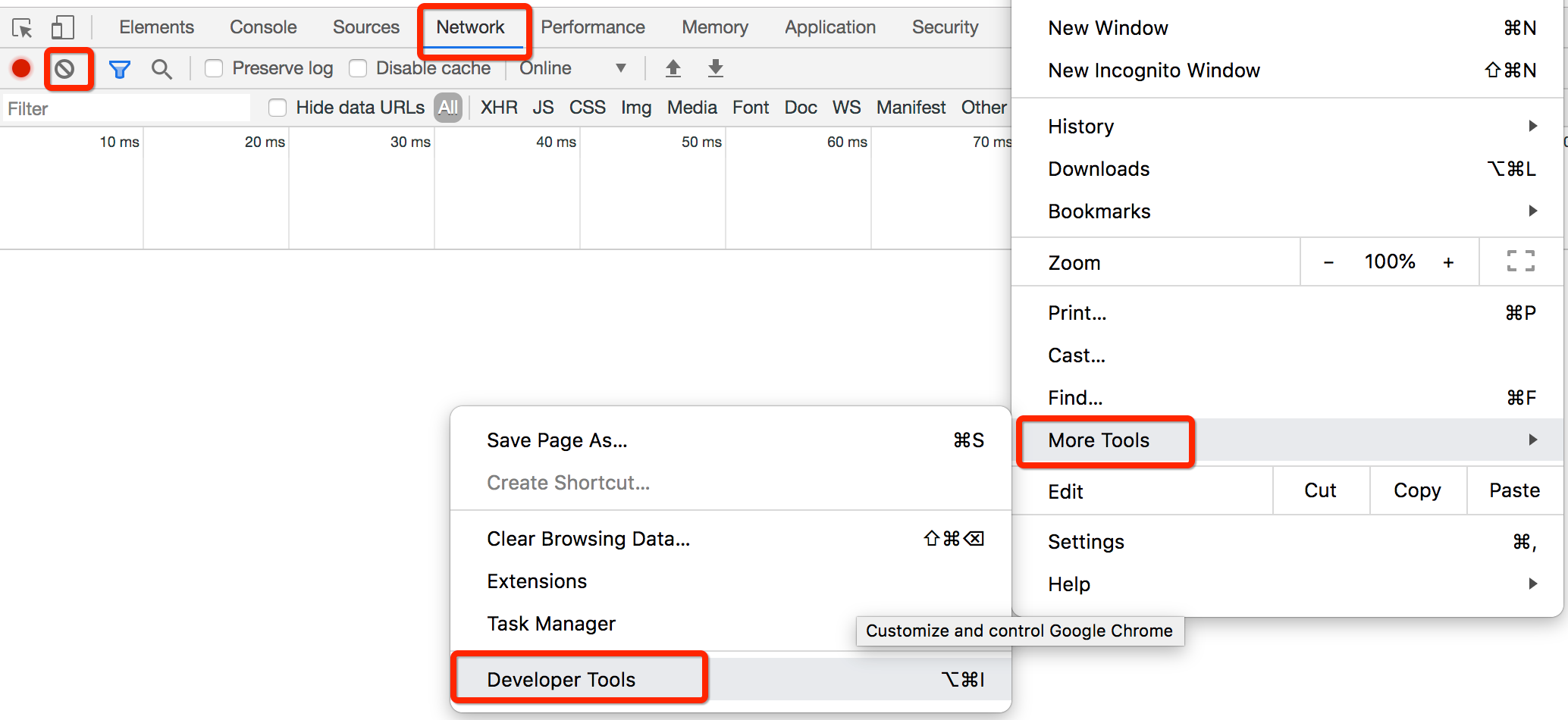Expand the Bookmarks submenu
1568x720 pixels.
point(1287,211)
